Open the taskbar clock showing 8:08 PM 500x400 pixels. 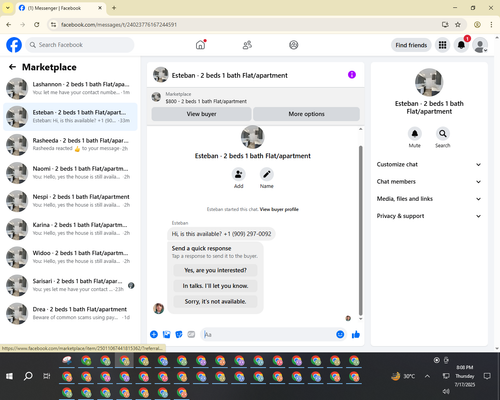[465, 376]
